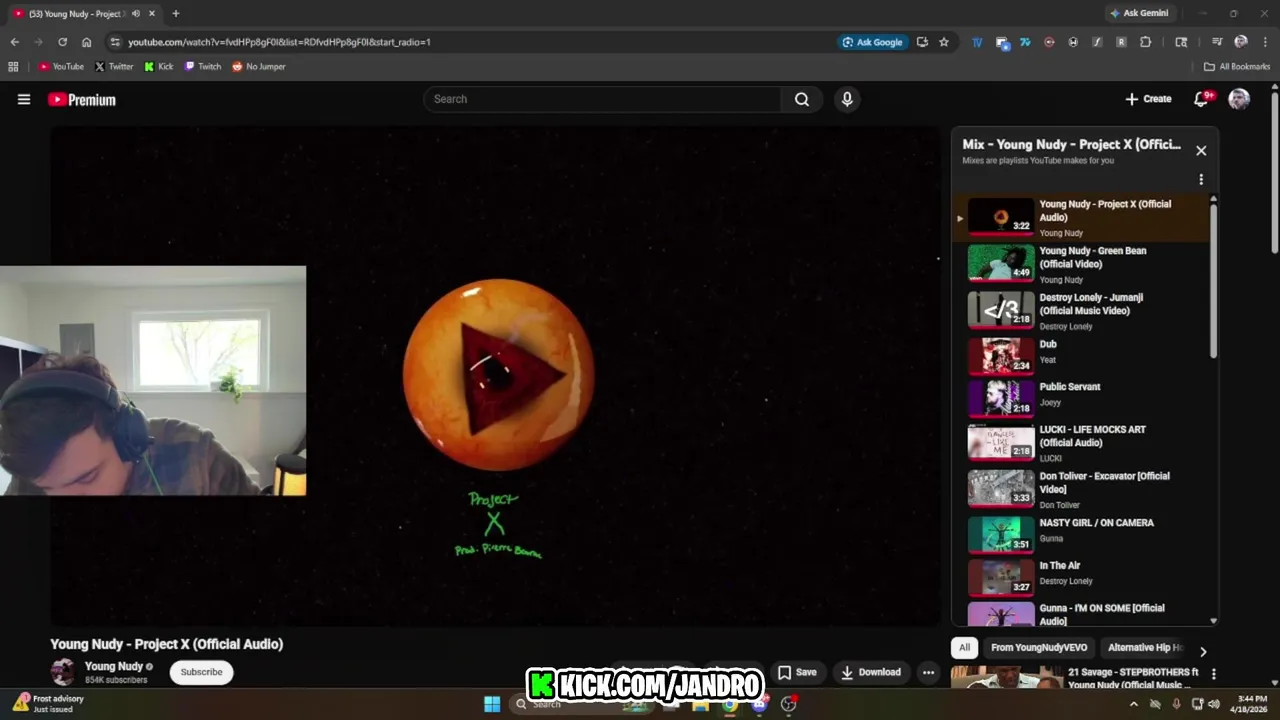
Task: Open Windows Start menu
Action: [492, 704]
